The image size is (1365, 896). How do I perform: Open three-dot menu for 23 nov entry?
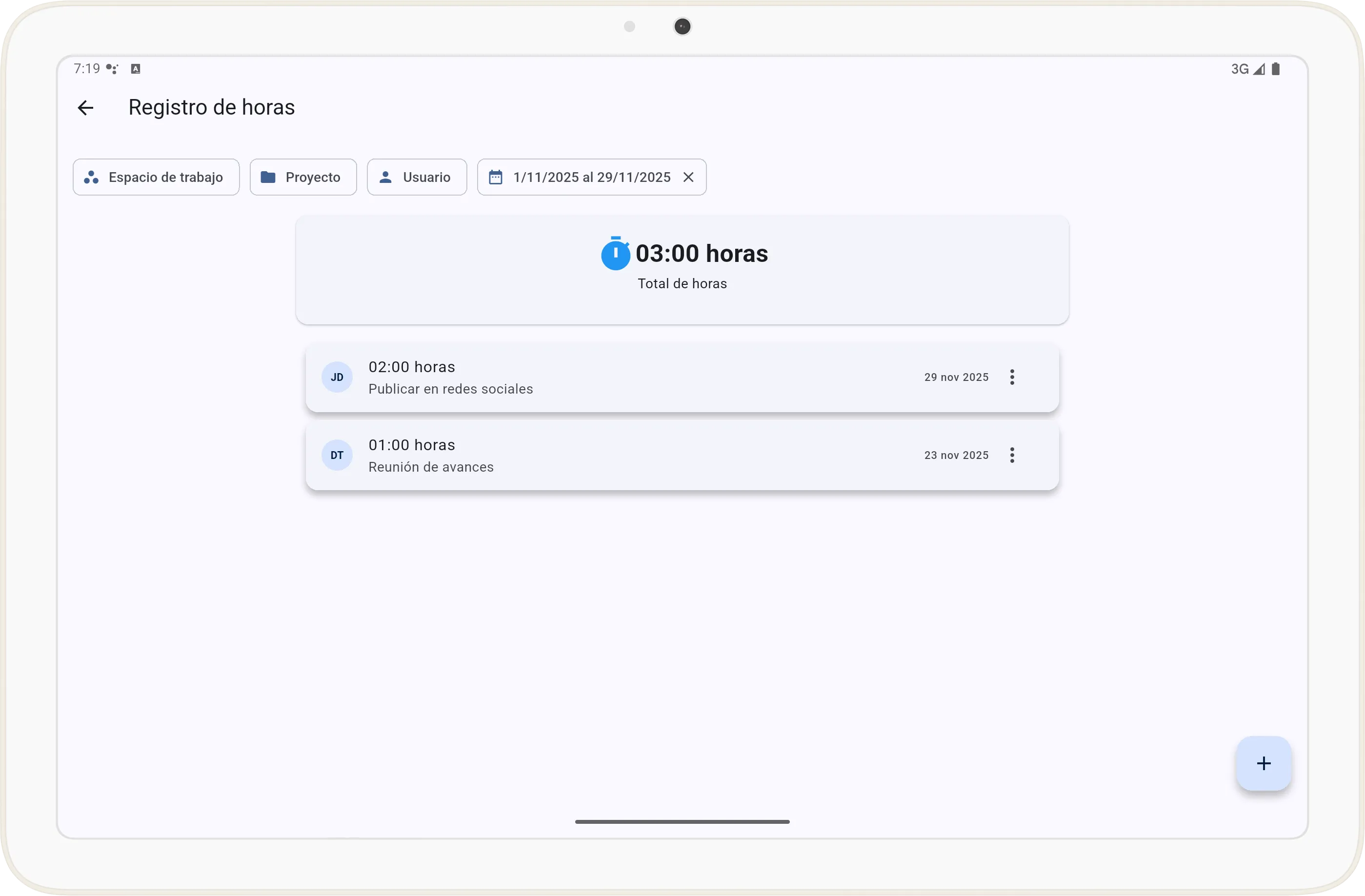click(1012, 455)
